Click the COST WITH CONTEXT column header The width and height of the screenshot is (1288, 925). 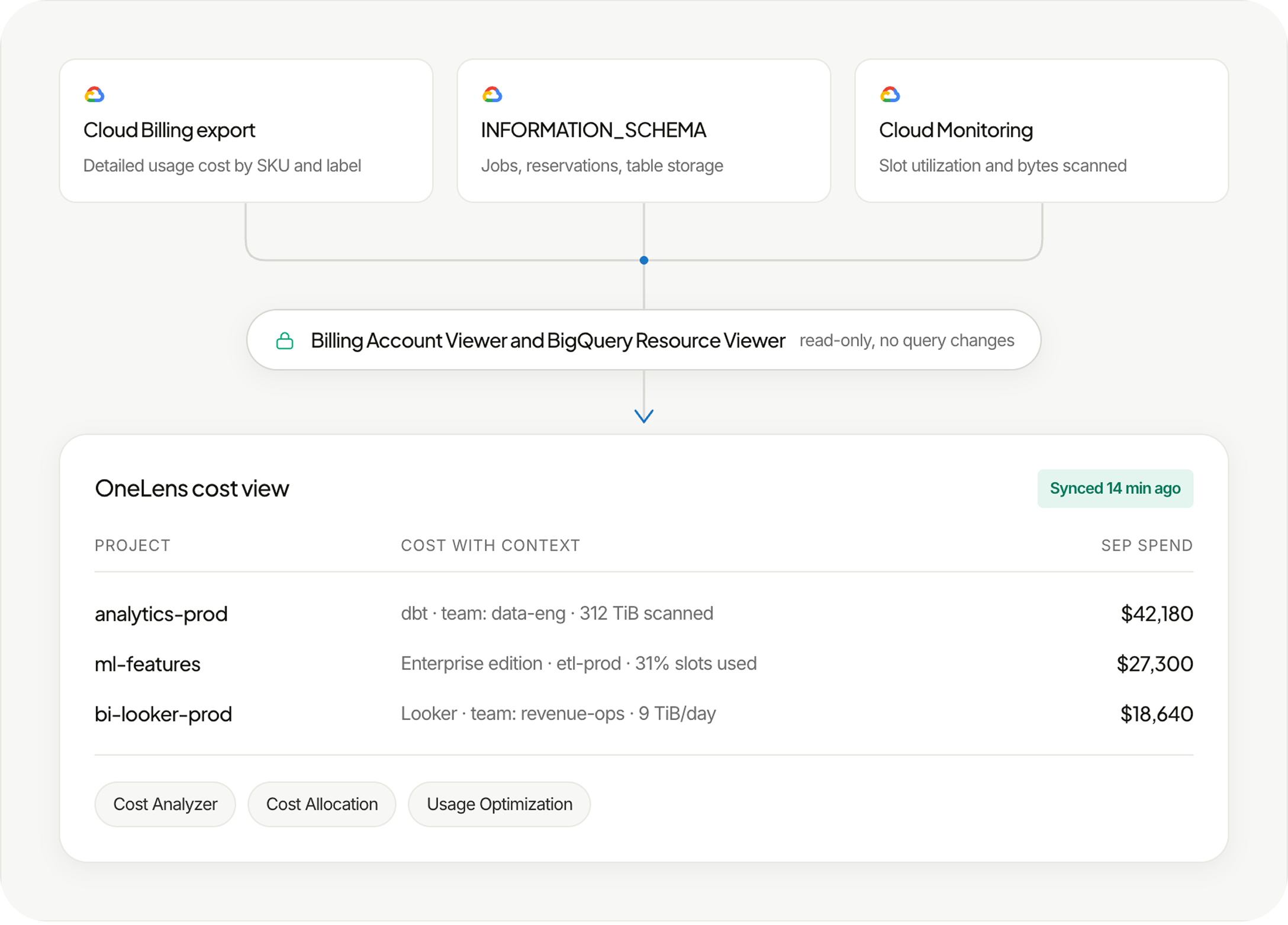tap(491, 545)
